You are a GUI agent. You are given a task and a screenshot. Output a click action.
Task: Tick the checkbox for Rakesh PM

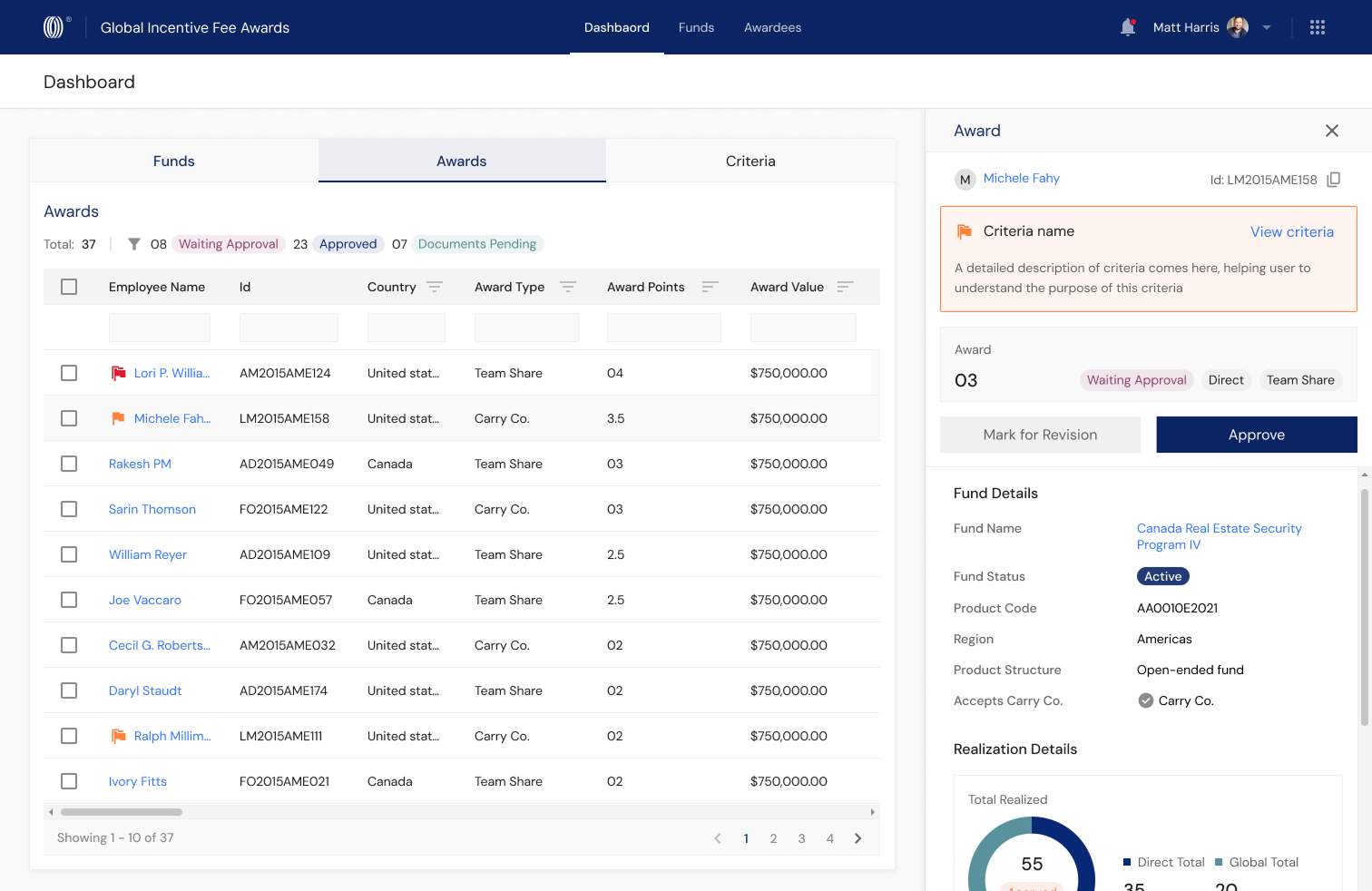tap(69, 464)
